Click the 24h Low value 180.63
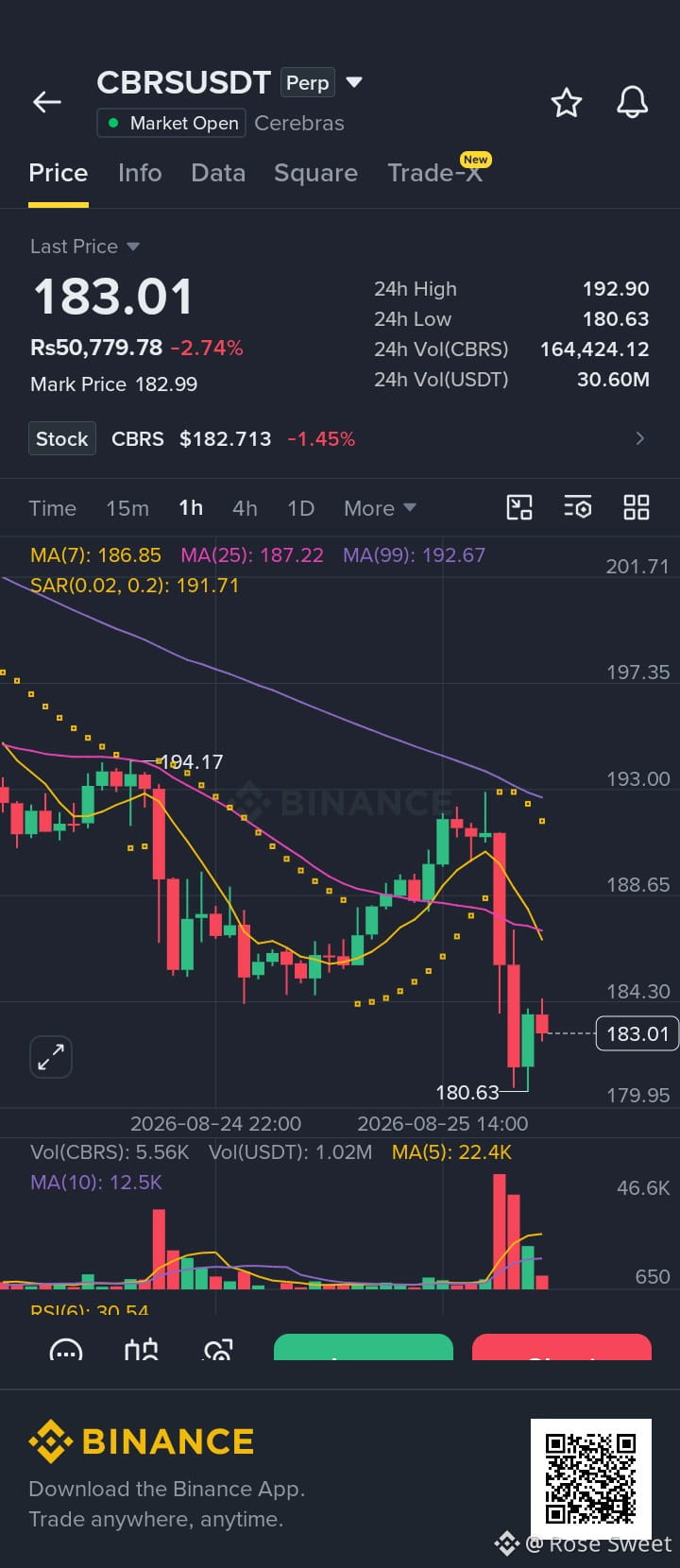This screenshot has height=1568, width=680. pos(616,319)
